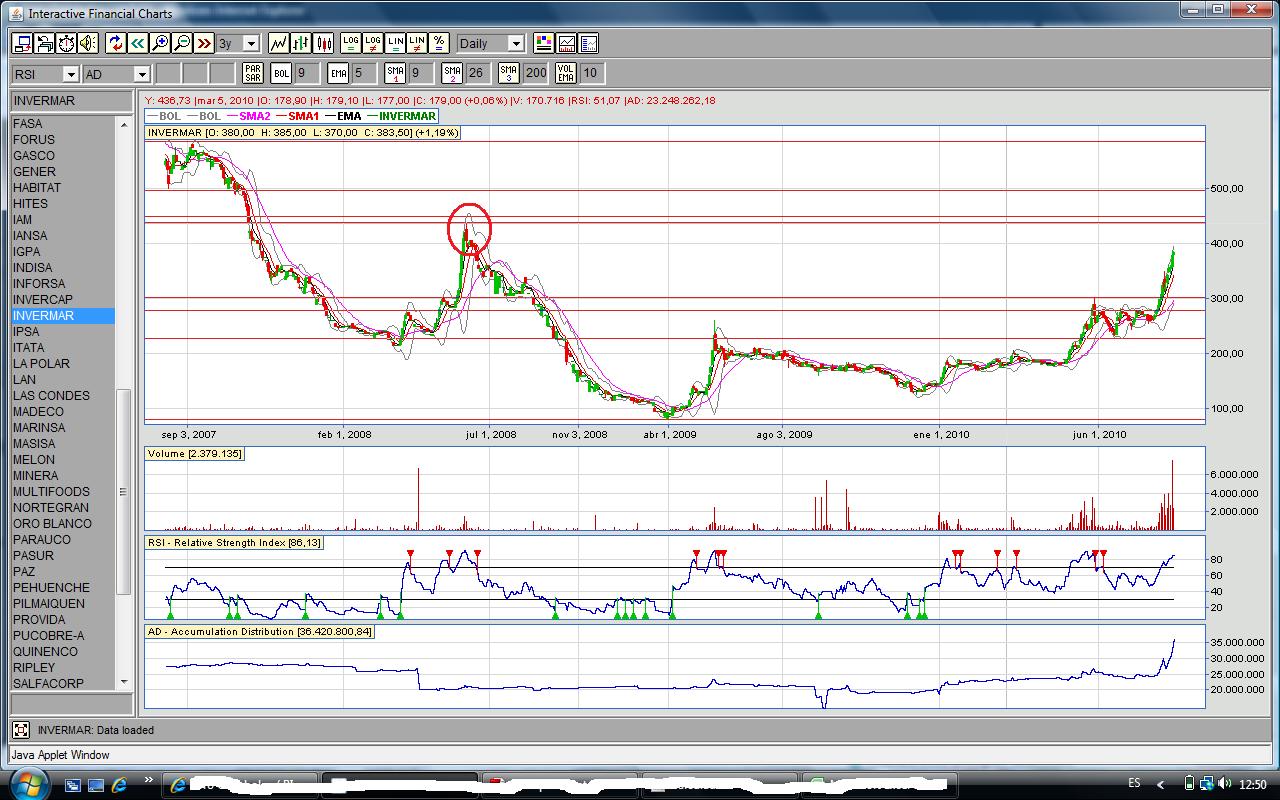Toggle the BOL Bollinger bands indicator
Viewport: 1280px width, 800px height.
pyautogui.click(x=281, y=73)
